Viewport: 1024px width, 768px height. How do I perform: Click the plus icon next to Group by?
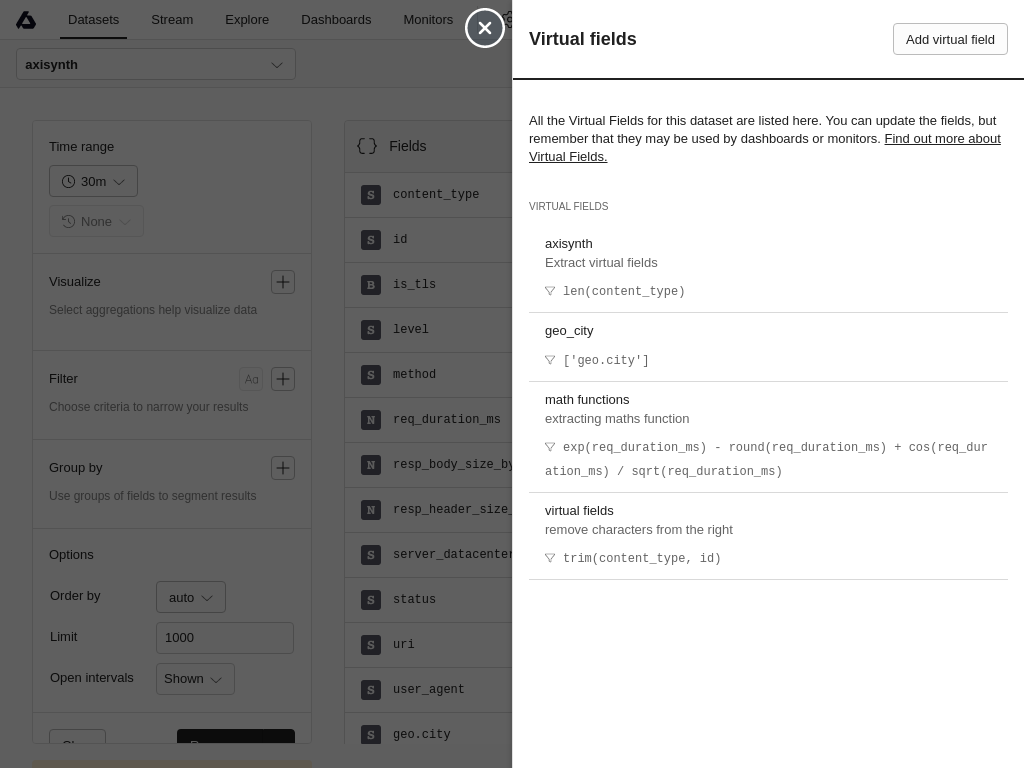pyautogui.click(x=283, y=468)
